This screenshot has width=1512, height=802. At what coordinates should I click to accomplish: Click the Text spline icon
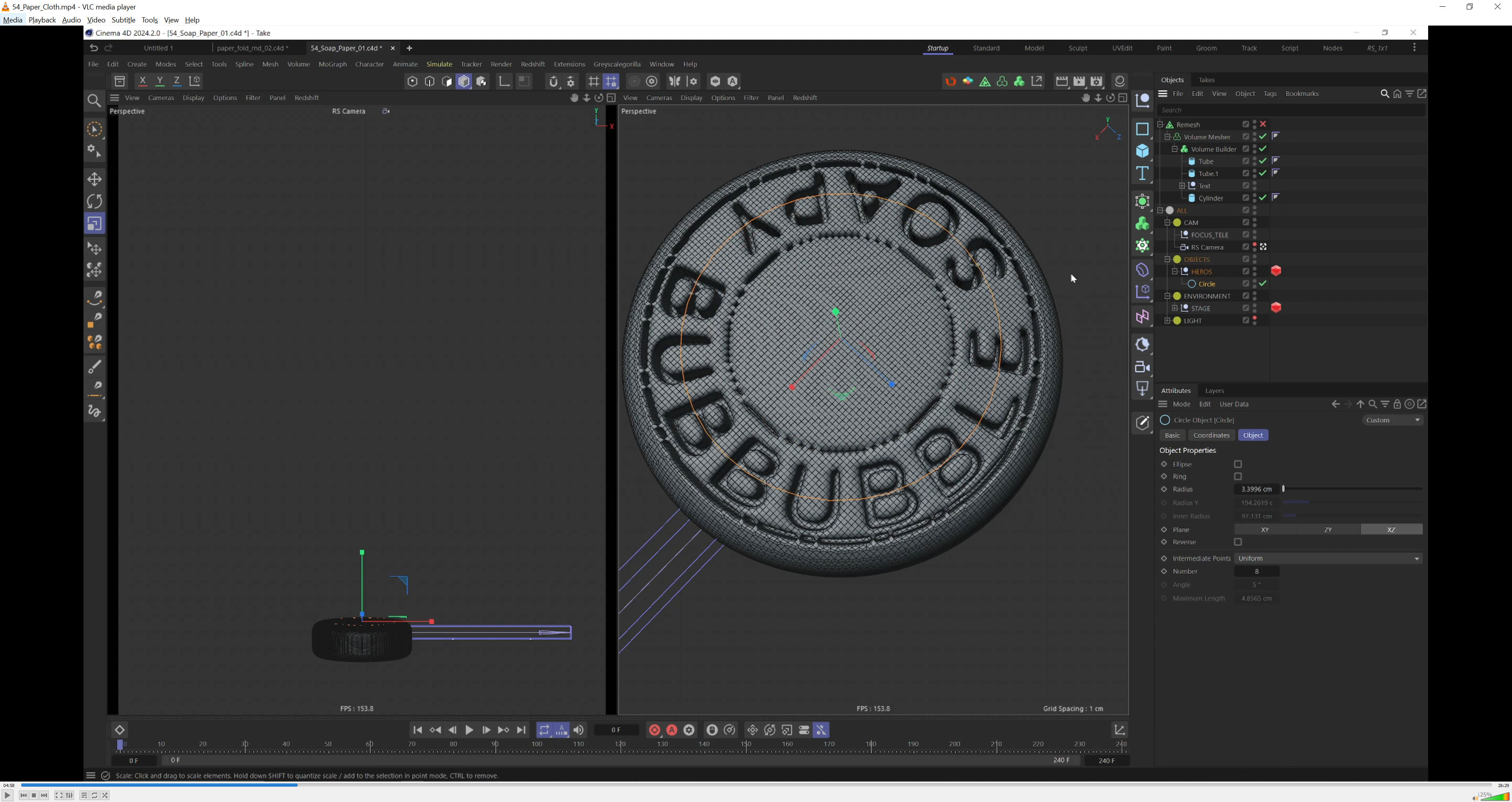(x=1142, y=174)
